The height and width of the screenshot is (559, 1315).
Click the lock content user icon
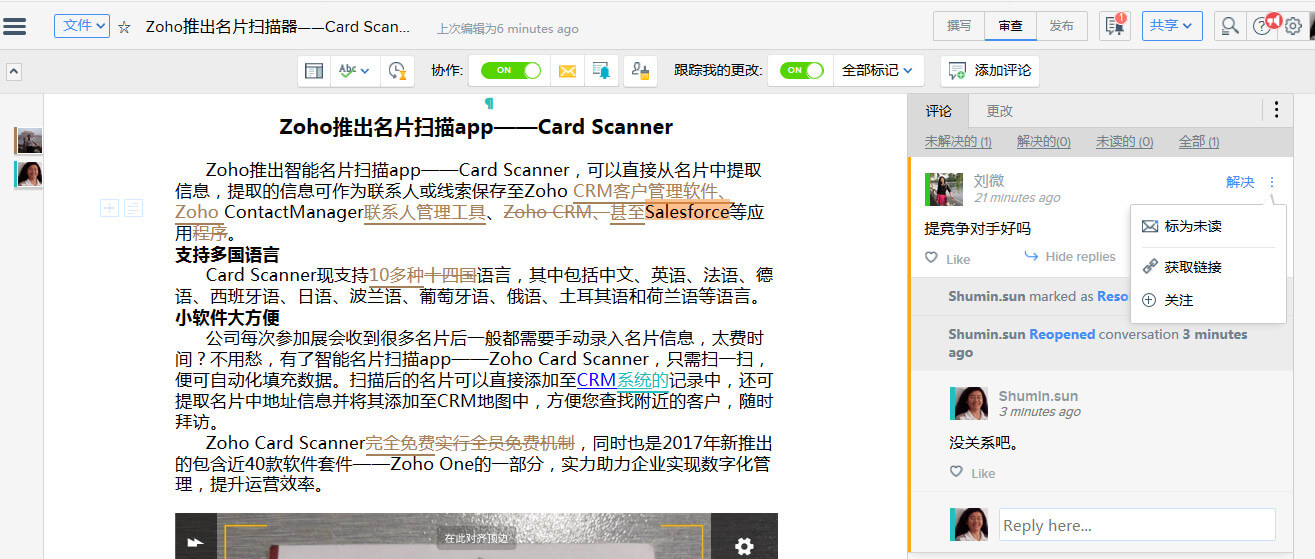[640, 71]
